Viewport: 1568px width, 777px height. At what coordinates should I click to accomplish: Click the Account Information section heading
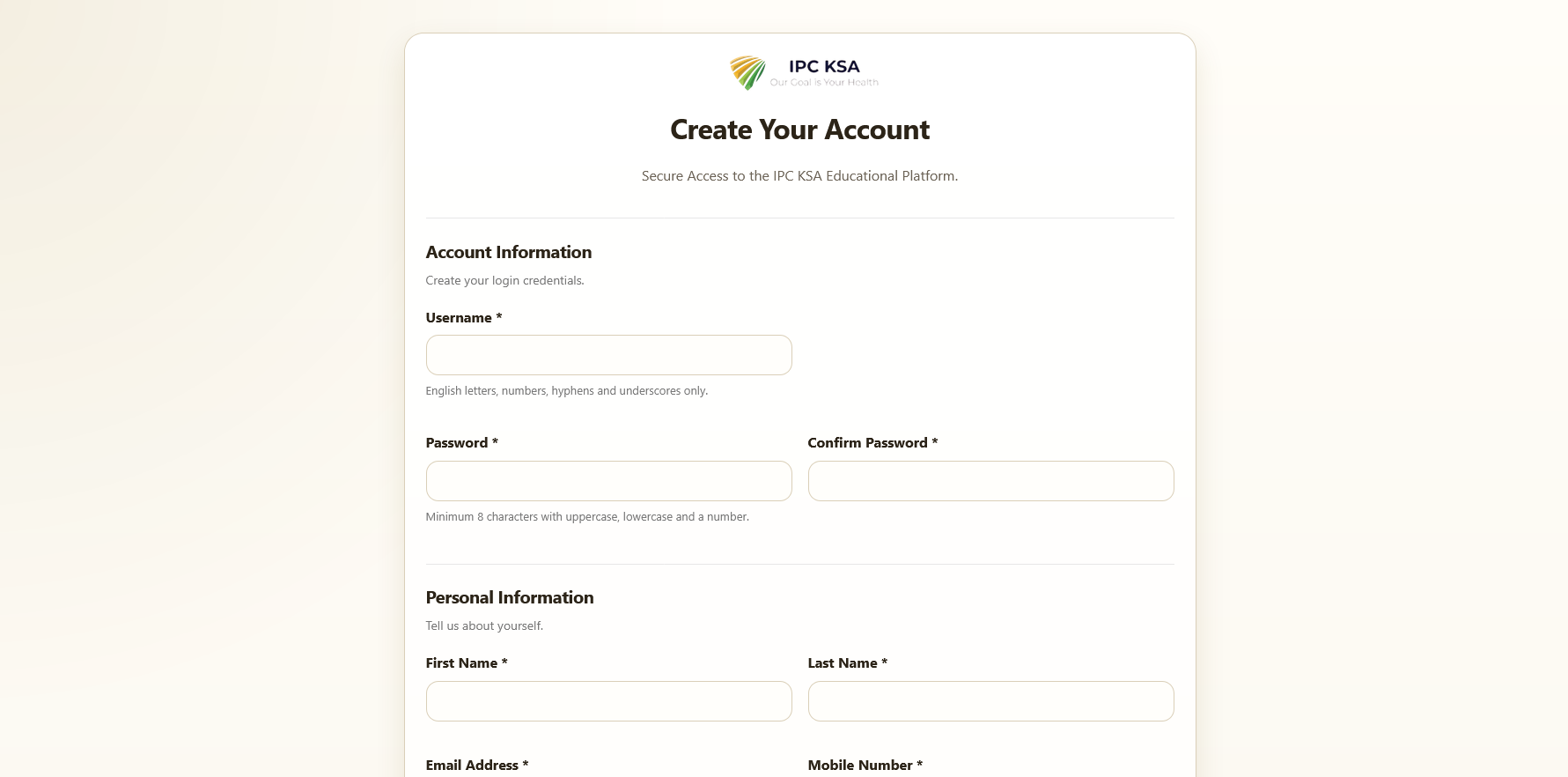point(508,252)
